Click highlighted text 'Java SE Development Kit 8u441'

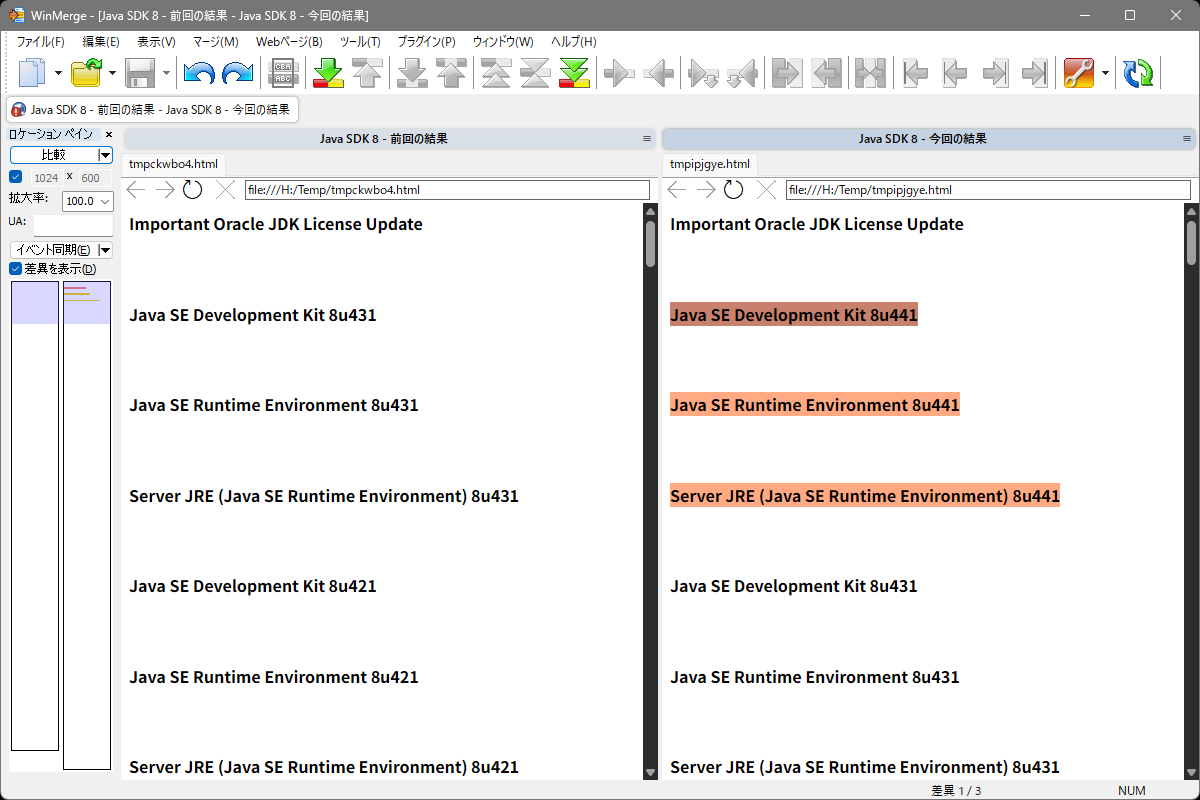(793, 315)
